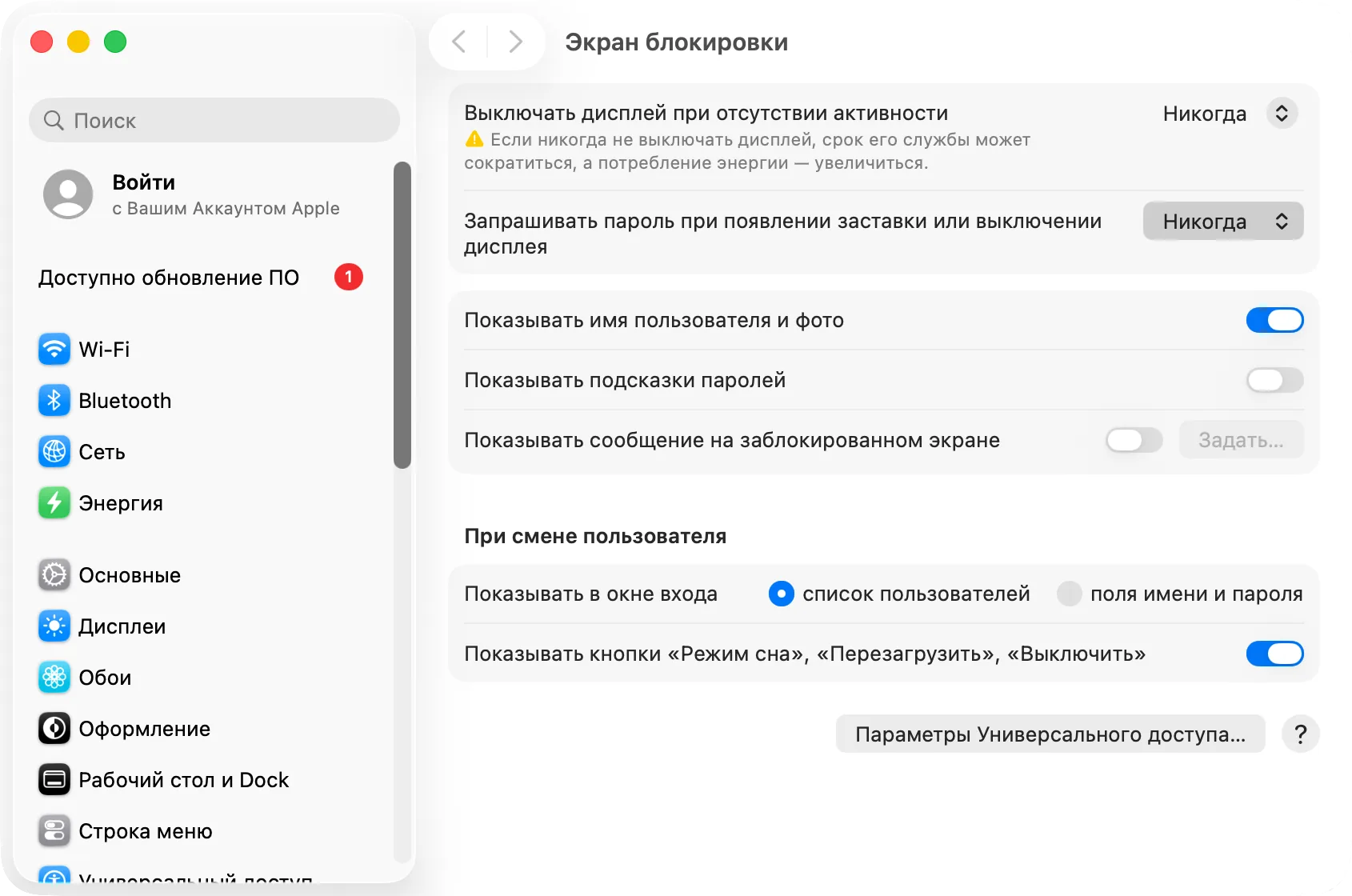Go back with the left chevron

(458, 42)
